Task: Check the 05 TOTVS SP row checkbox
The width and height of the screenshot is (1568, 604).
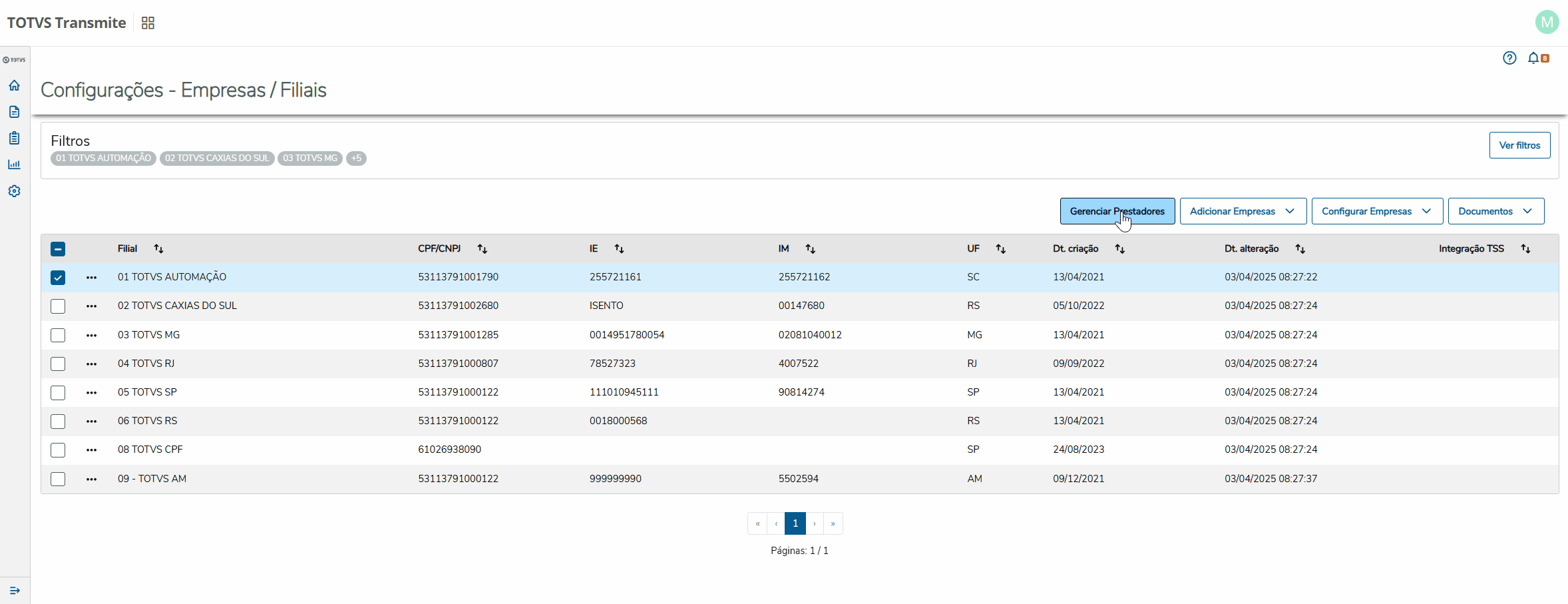Action: point(58,392)
